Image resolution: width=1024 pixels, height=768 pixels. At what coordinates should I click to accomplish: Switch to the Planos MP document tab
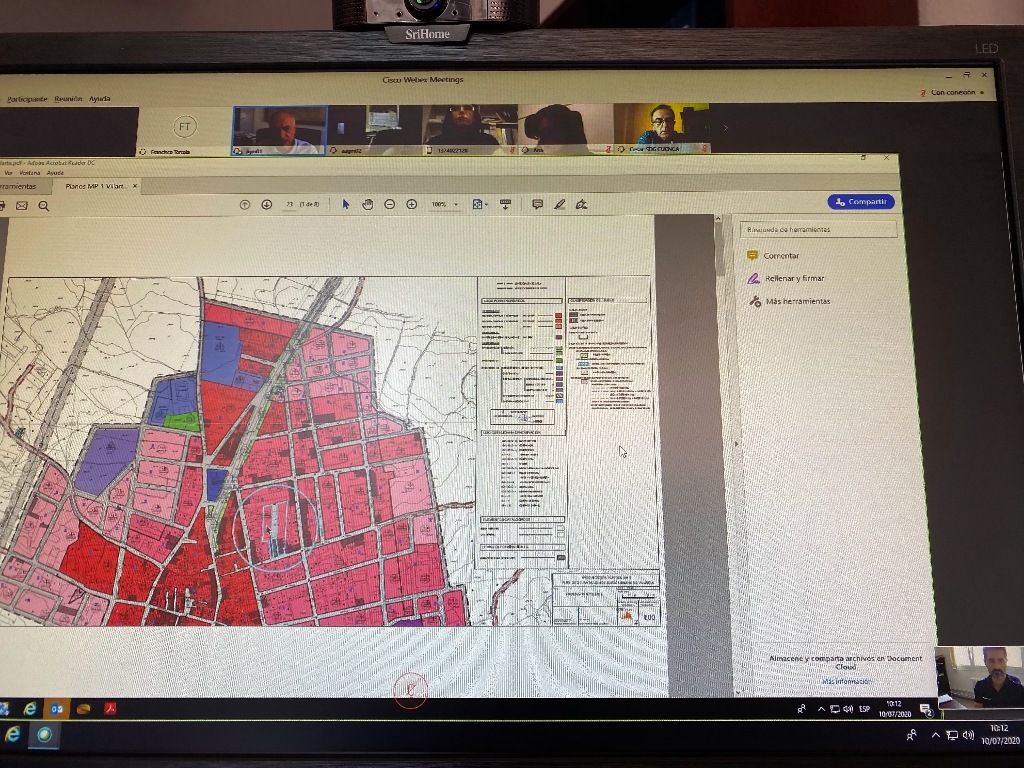(96, 186)
